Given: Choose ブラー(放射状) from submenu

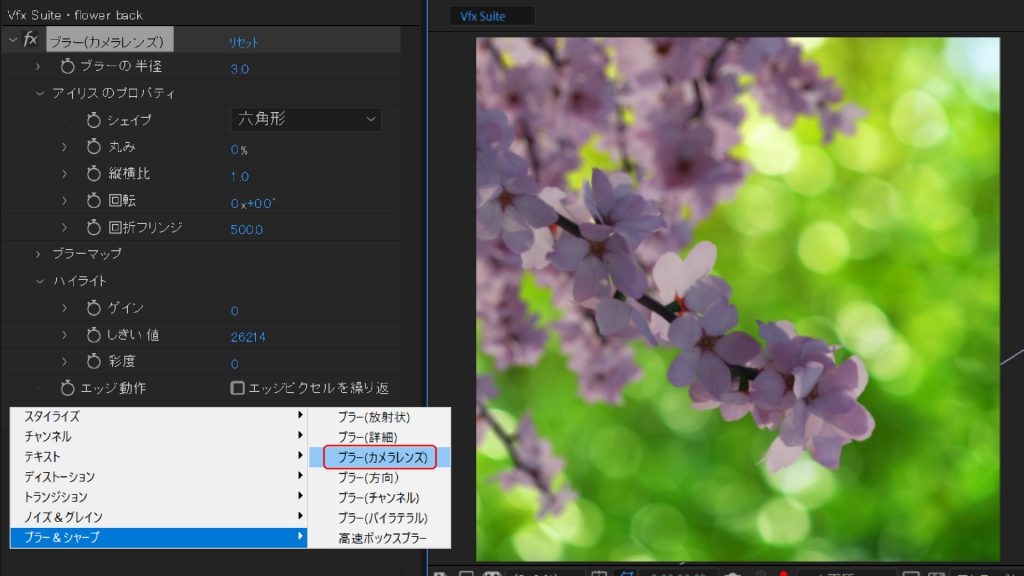Looking at the screenshot, I should (x=379, y=417).
